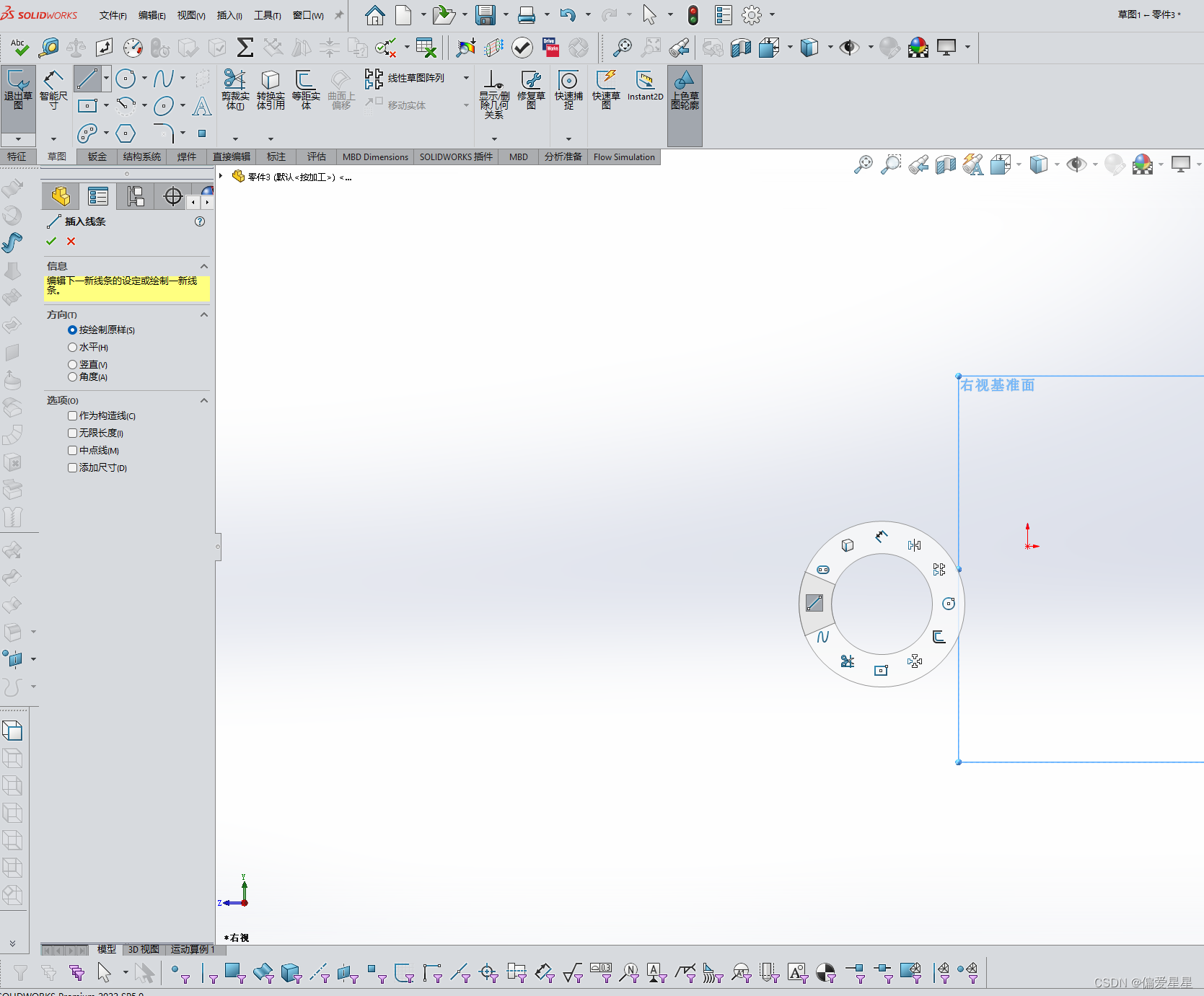Viewport: 1204px width, 996px height.
Task: Select the 剪裁实体 Trim Entities tool
Action: 234,90
